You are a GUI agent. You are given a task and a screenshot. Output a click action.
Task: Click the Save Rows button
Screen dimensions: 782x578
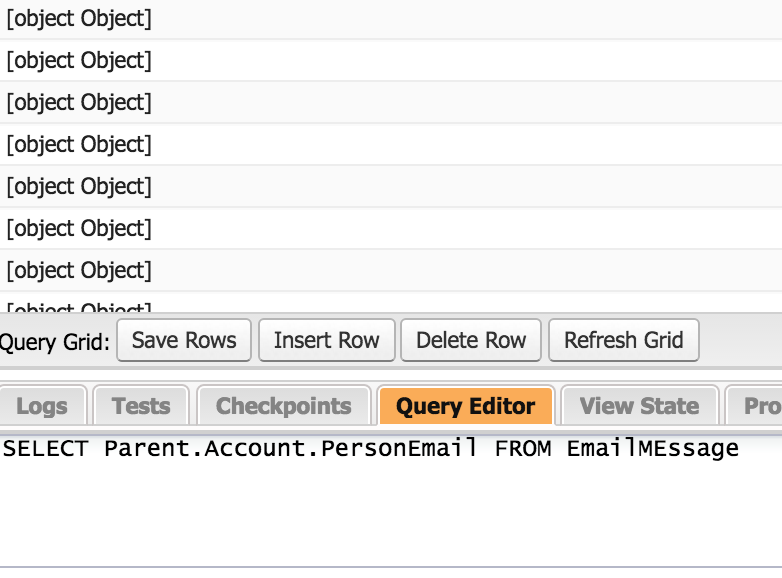pyautogui.click(x=184, y=340)
